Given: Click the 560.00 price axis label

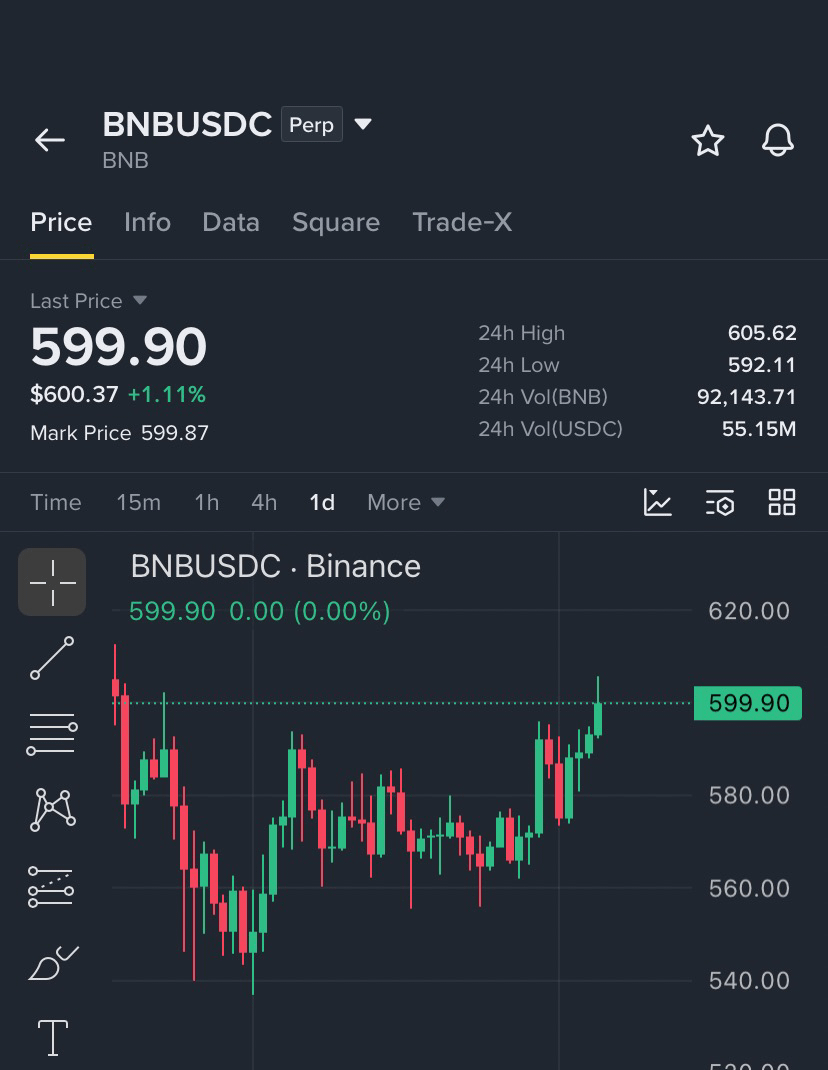Looking at the screenshot, I should pos(749,888).
